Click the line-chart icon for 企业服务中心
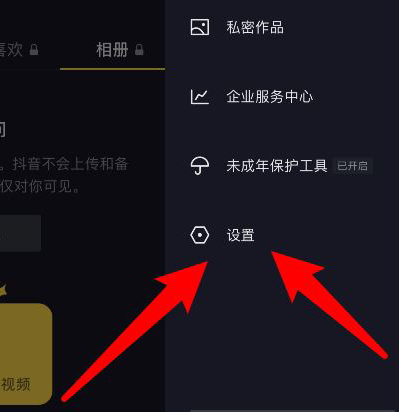The height and width of the screenshot is (412, 400). coord(200,97)
